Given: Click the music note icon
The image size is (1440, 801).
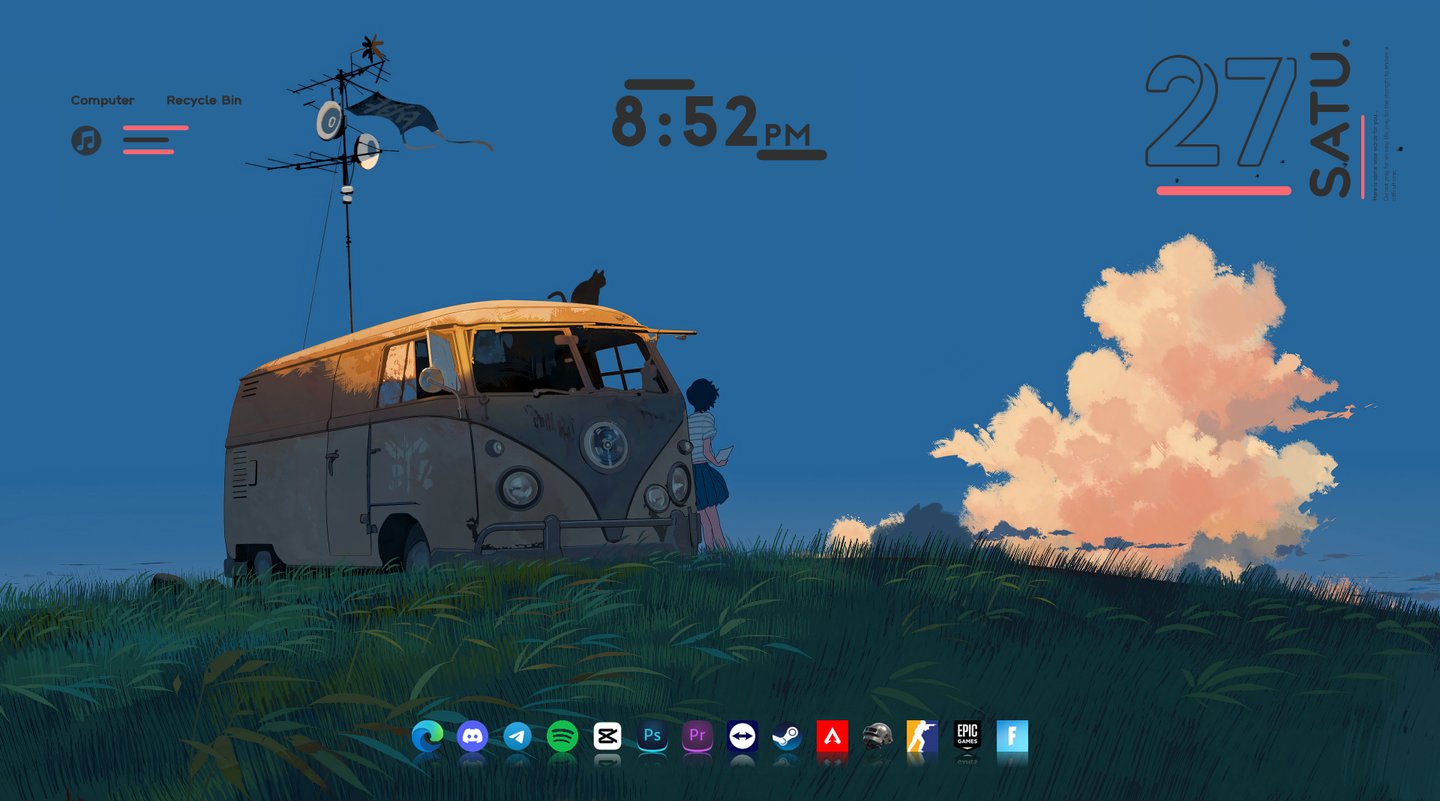Looking at the screenshot, I should point(86,140).
